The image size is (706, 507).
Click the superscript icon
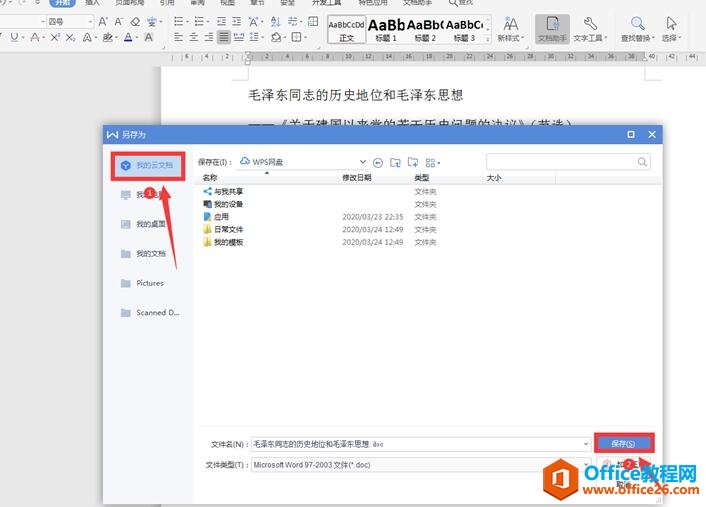54,37
